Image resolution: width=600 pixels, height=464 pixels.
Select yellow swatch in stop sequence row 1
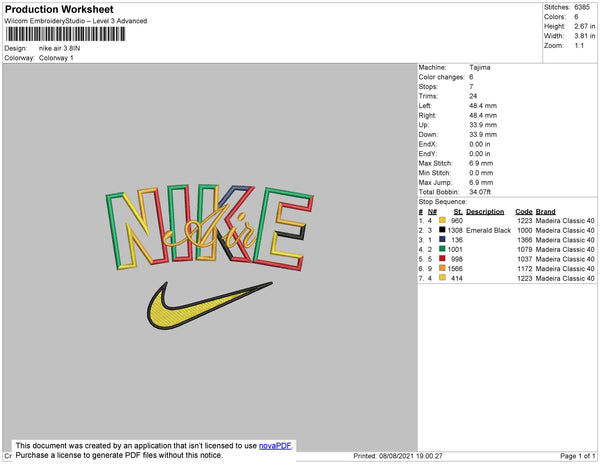(442, 220)
